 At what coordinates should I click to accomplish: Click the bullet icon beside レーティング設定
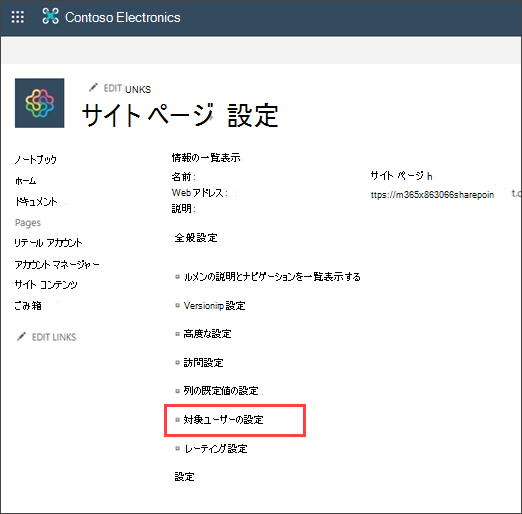pos(177,448)
